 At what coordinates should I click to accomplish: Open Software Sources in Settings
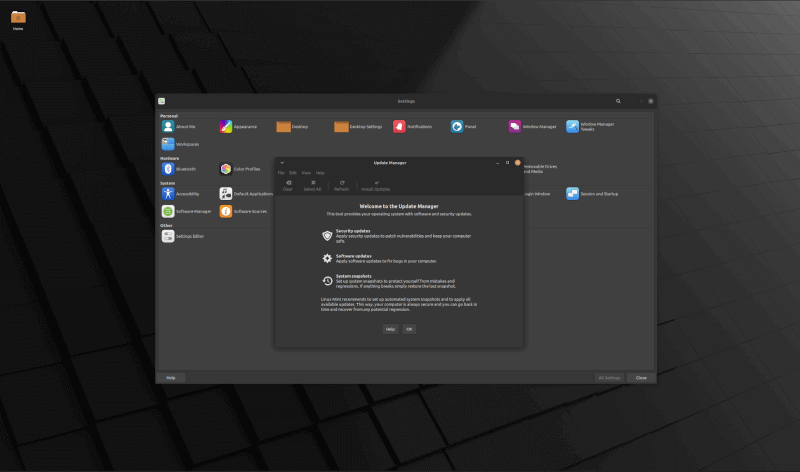coord(243,211)
